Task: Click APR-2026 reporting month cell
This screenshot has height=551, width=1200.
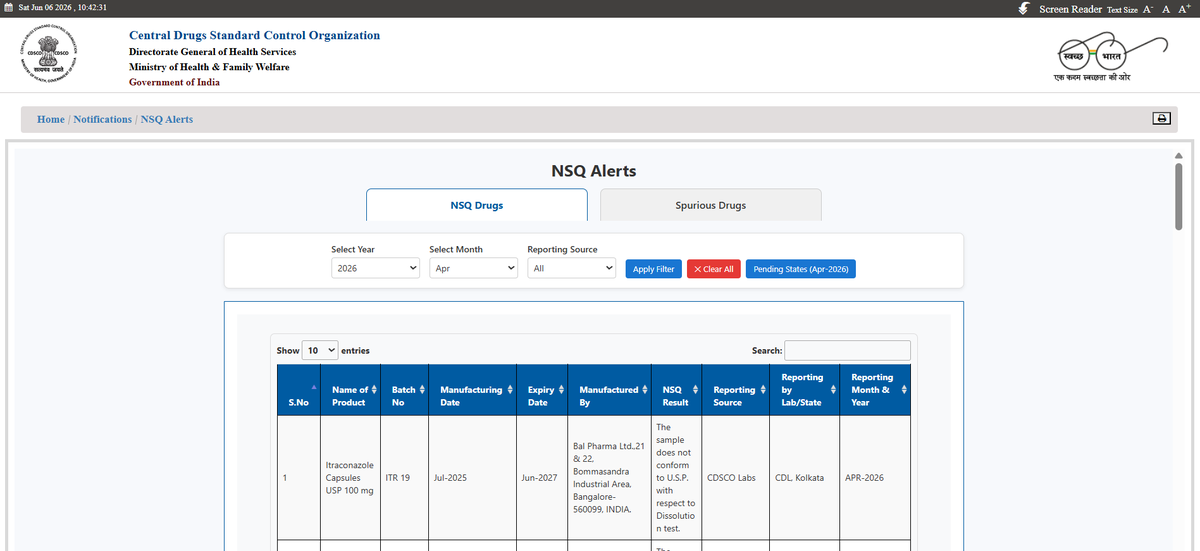Action: pyautogui.click(x=874, y=478)
